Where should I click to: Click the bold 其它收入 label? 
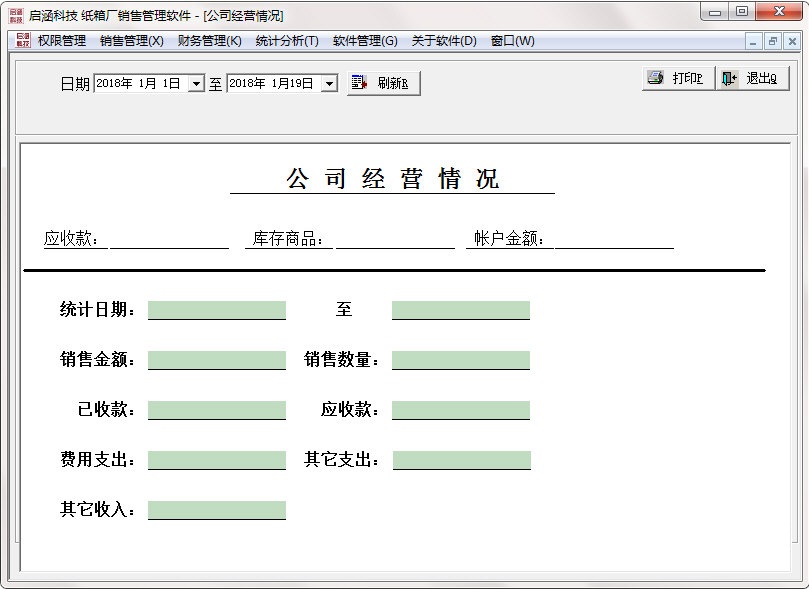(98, 510)
